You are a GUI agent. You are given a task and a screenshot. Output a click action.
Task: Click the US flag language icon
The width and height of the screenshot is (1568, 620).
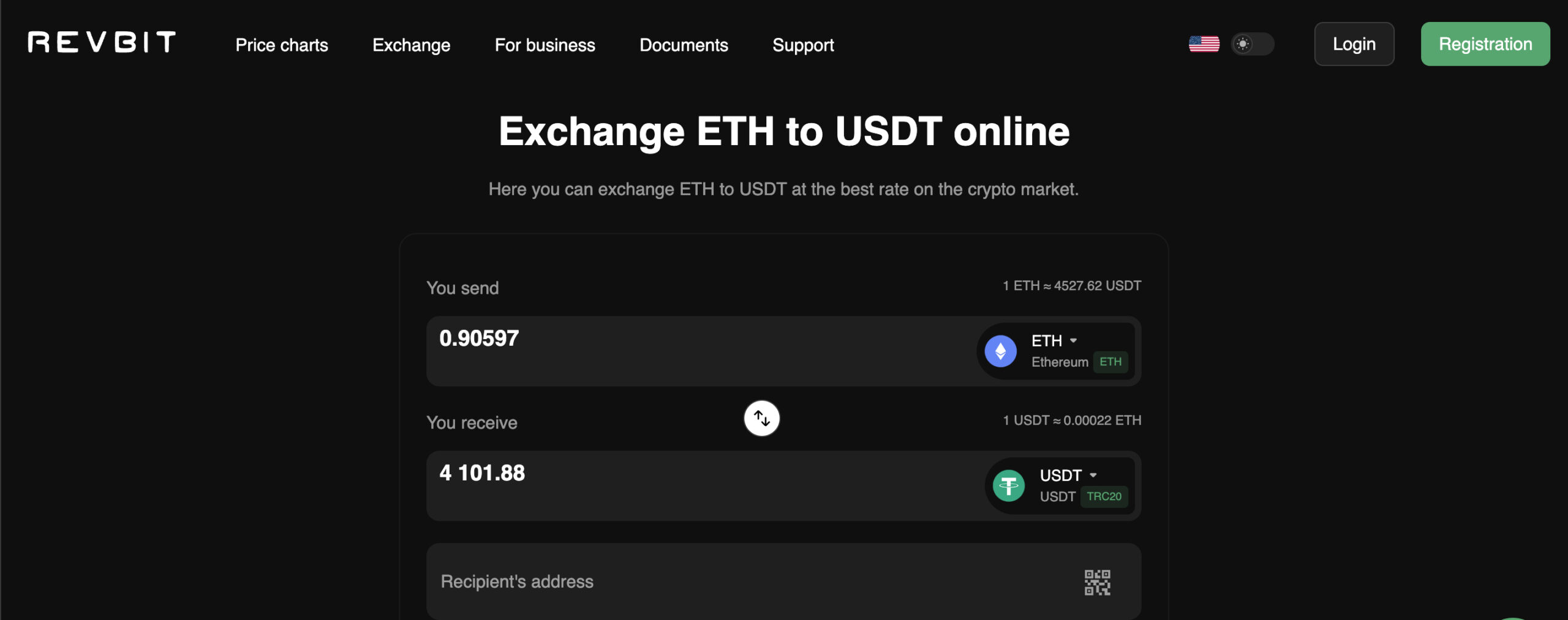(x=1204, y=44)
